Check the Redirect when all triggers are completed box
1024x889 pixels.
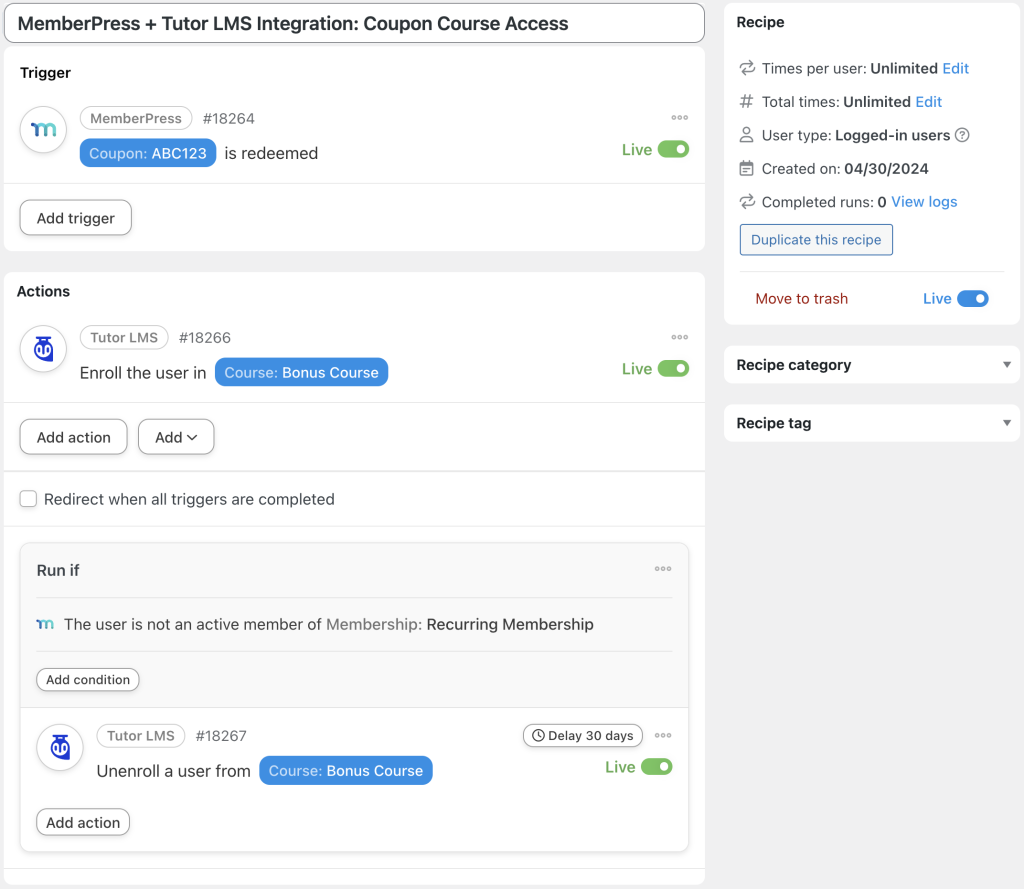[28, 497]
